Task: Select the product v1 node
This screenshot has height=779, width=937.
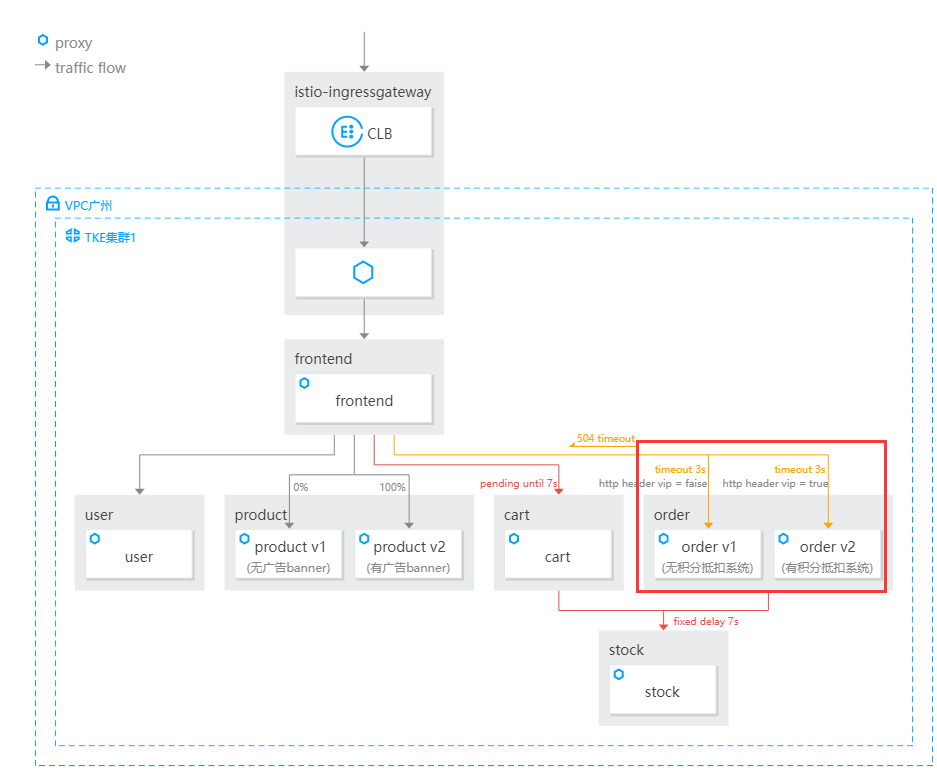Action: (x=289, y=554)
